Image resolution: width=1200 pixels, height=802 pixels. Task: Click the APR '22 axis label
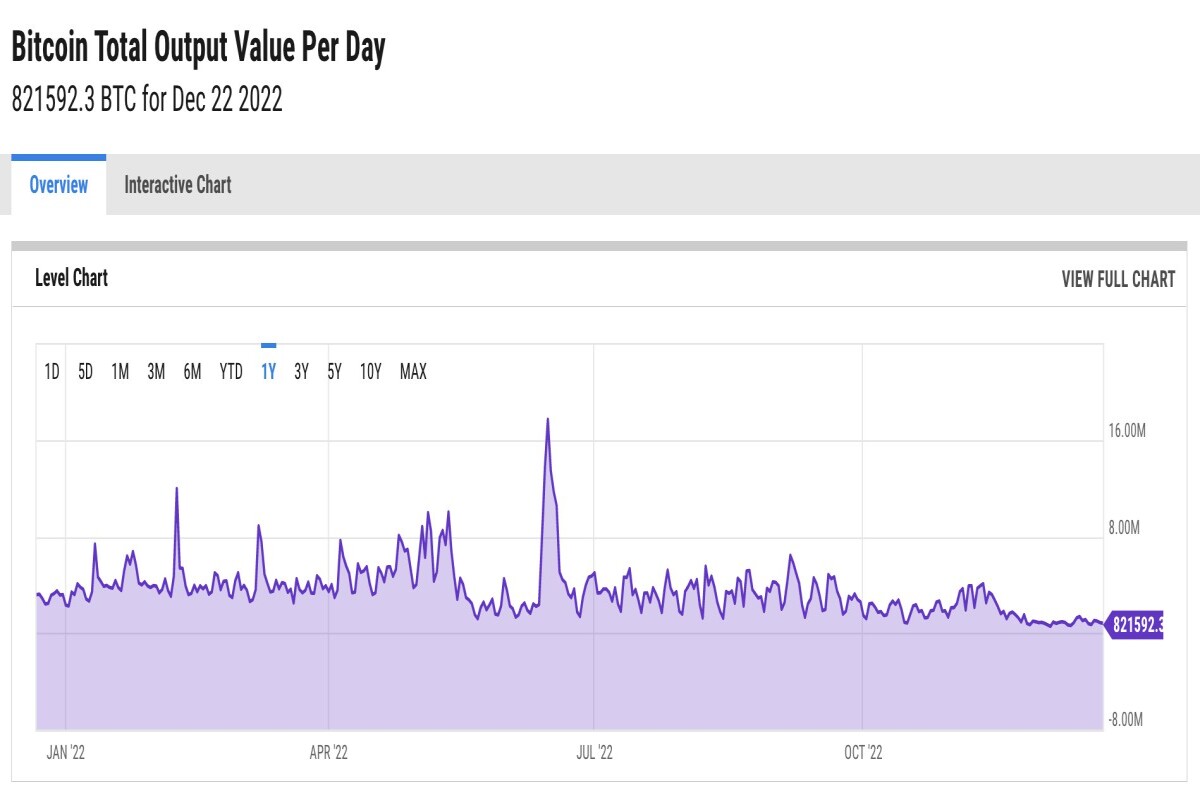coord(328,752)
